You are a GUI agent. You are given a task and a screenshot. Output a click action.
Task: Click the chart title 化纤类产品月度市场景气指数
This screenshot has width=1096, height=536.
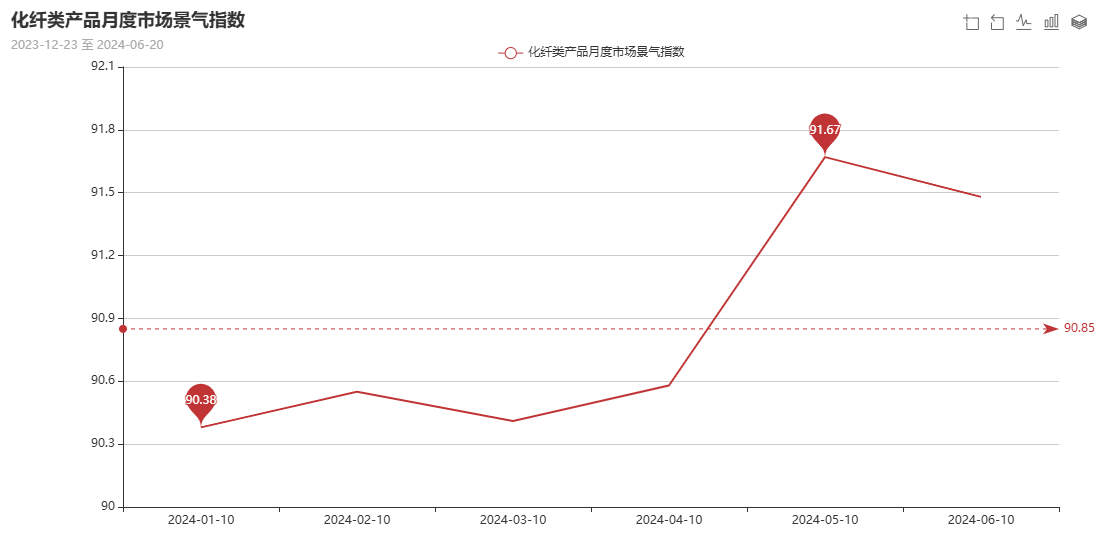click(128, 20)
